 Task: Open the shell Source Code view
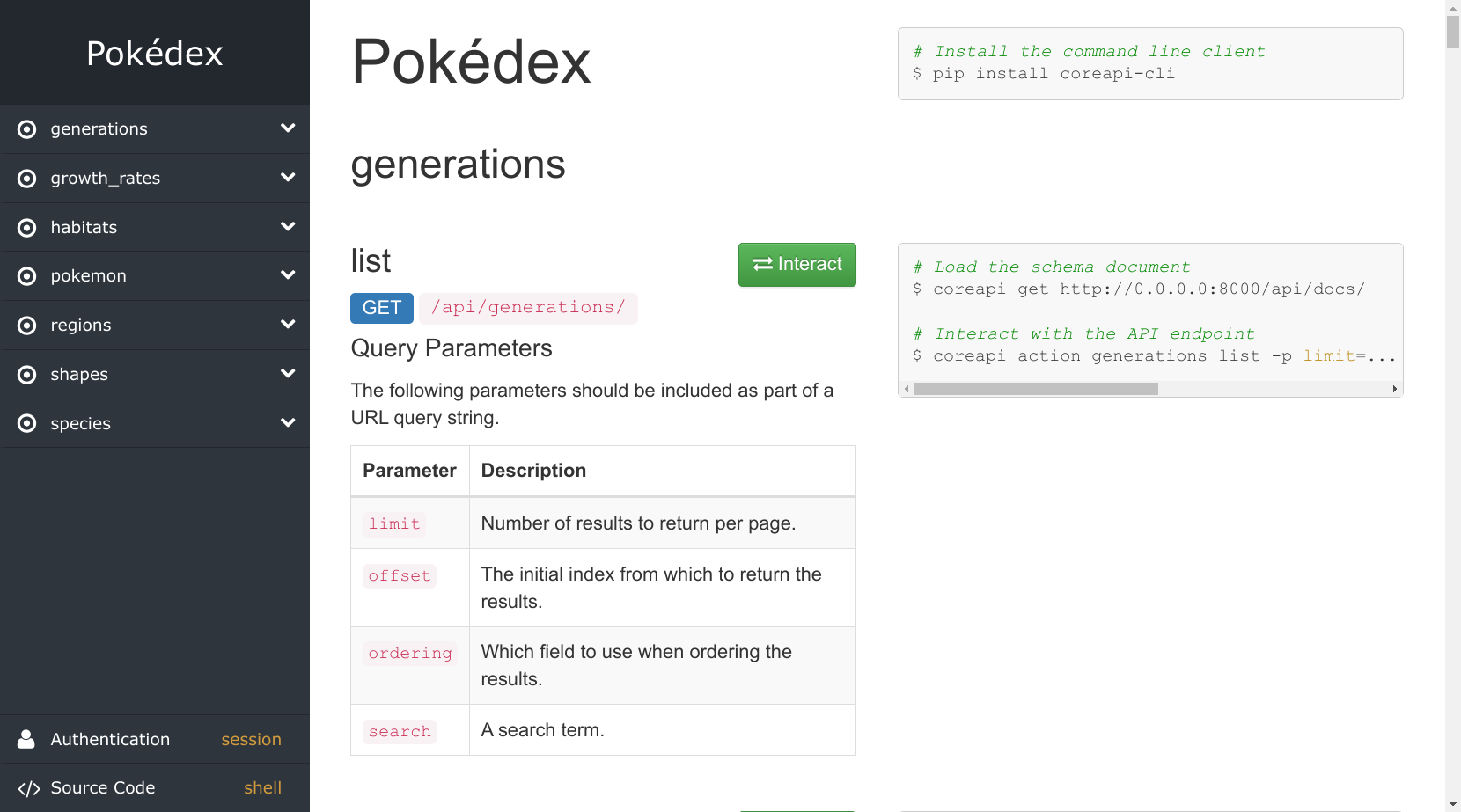click(262, 787)
